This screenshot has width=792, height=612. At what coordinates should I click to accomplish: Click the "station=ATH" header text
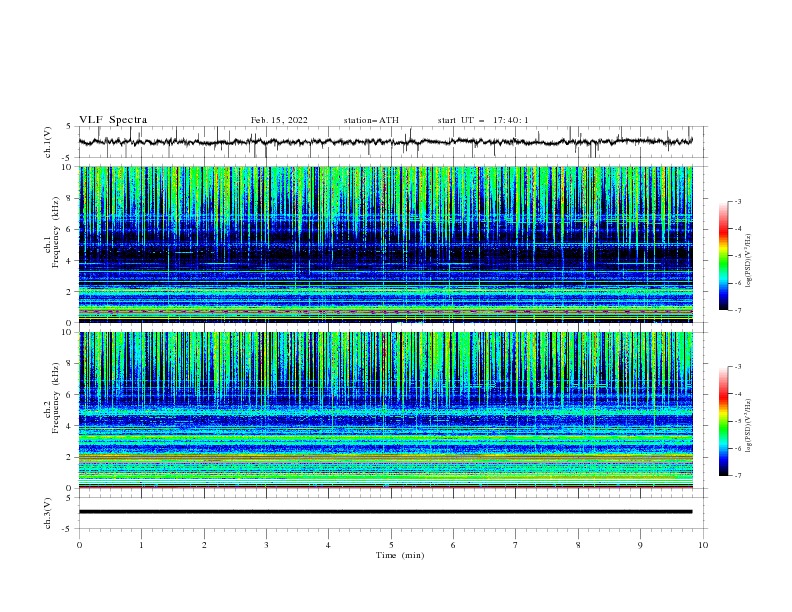coord(371,120)
